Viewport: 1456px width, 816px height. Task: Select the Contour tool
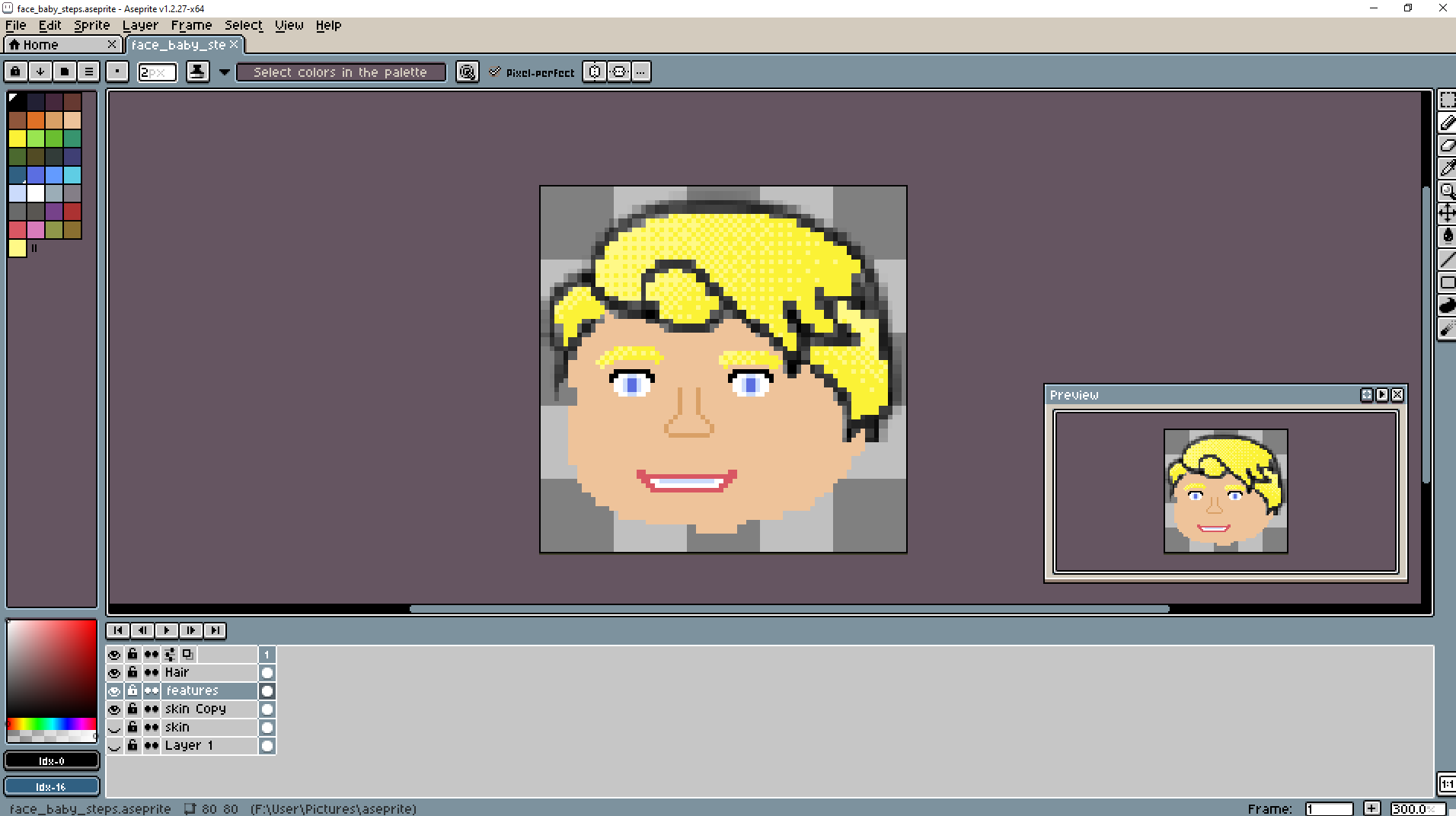click(1447, 305)
